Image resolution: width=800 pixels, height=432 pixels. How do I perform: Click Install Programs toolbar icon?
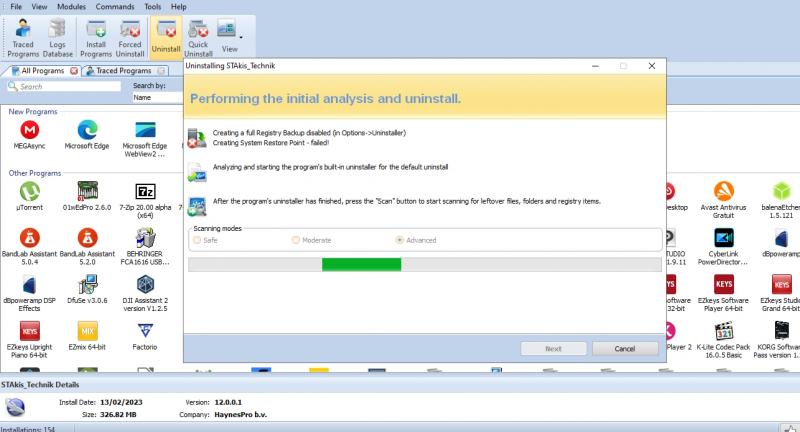[96, 38]
